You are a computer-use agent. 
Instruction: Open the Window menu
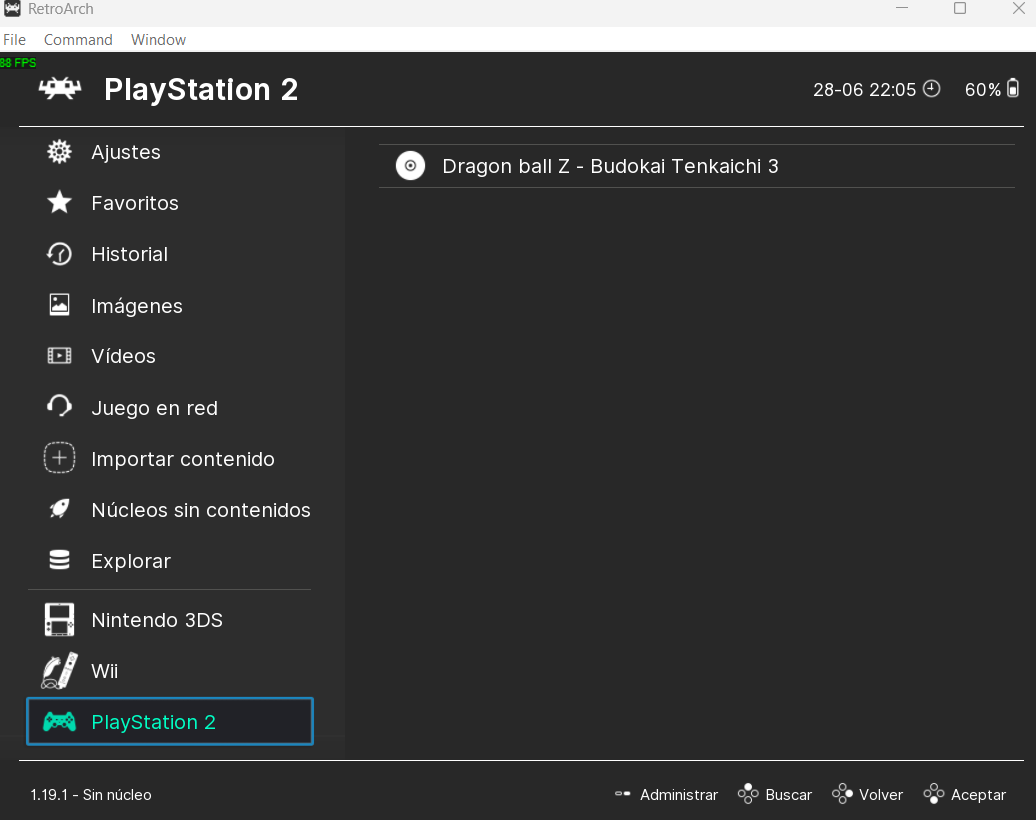click(158, 40)
